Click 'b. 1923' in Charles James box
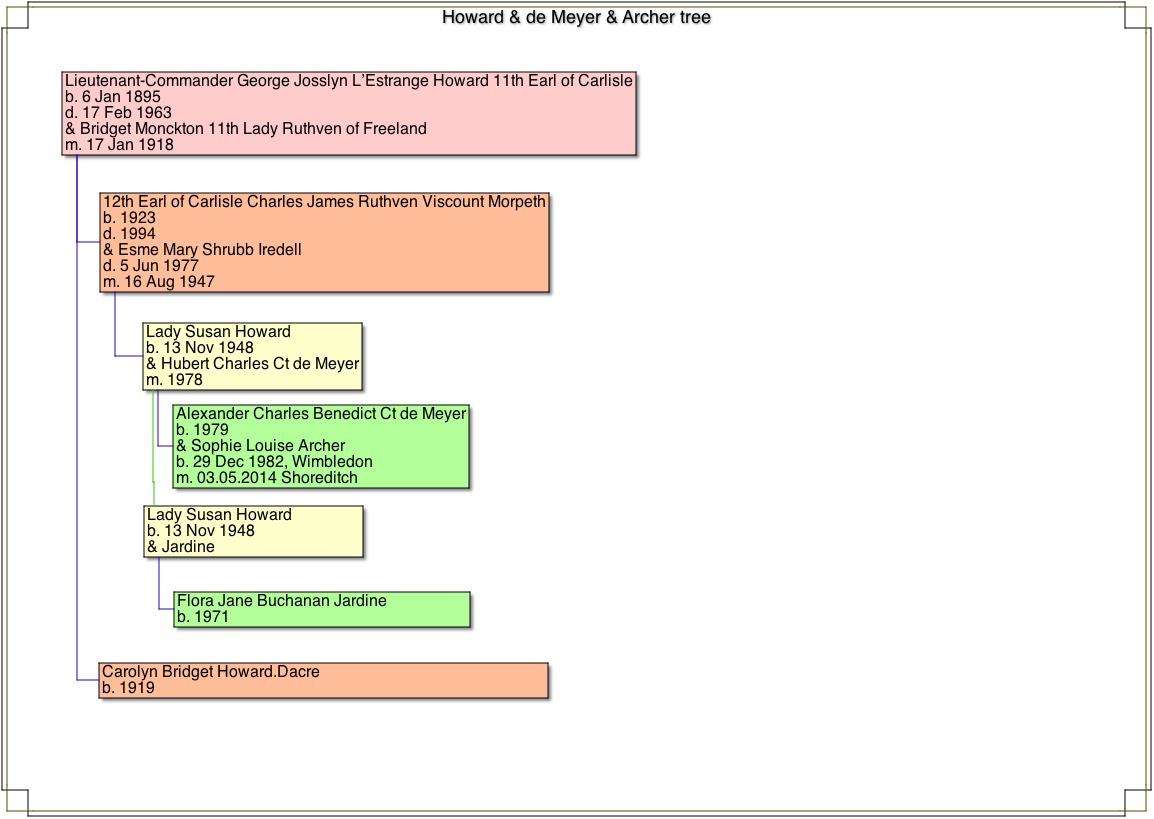1154x819 pixels. coord(130,218)
